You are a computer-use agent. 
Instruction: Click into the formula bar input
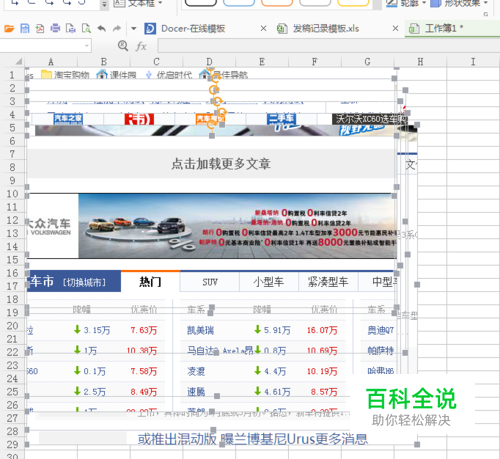329,46
